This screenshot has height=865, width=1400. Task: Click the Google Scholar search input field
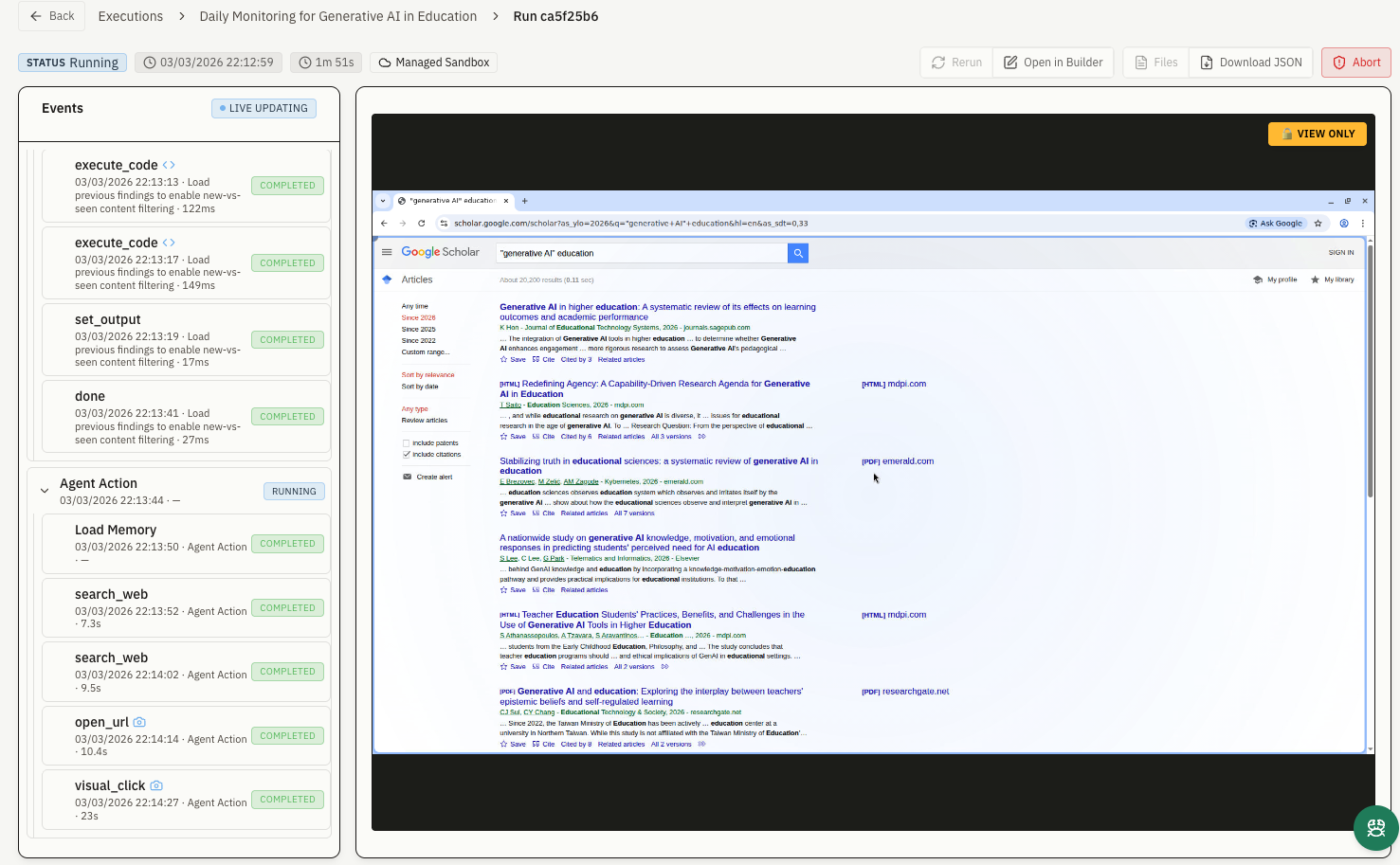point(642,253)
